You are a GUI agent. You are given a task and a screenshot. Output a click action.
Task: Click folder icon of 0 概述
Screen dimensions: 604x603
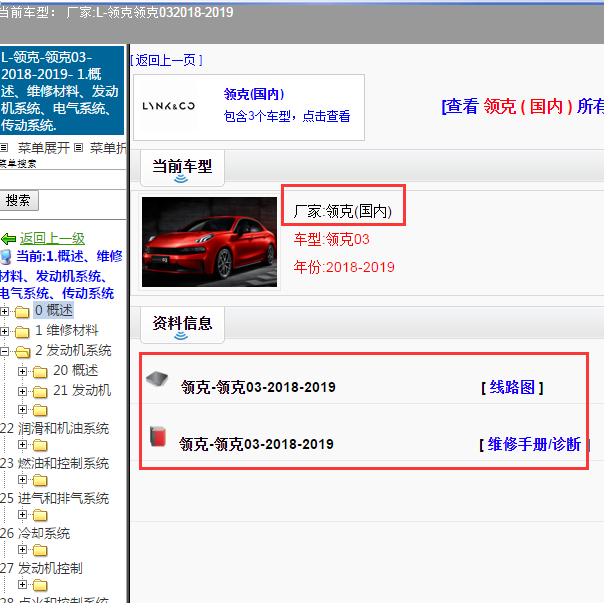pyautogui.click(x=22, y=312)
